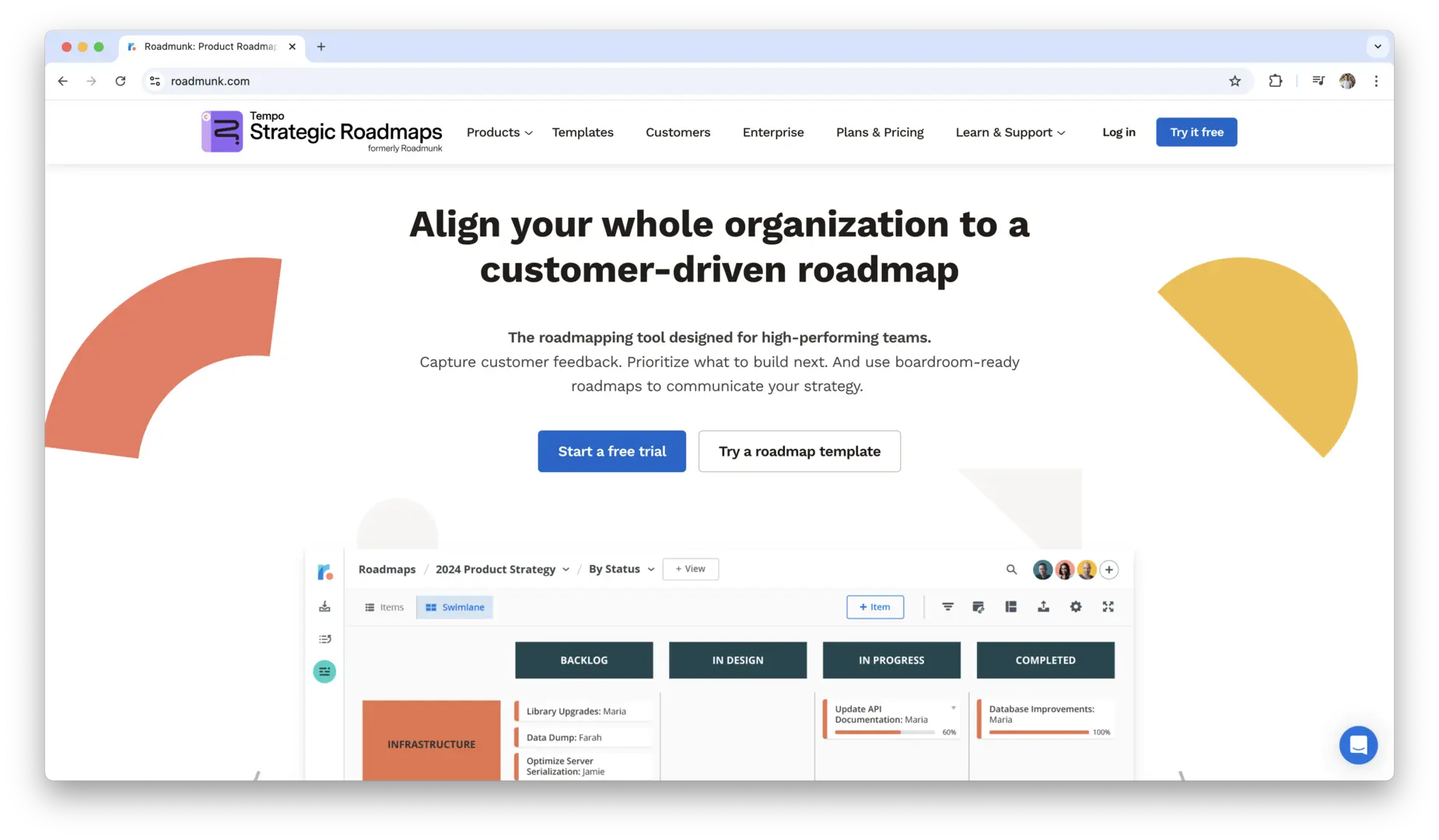Click the settings gear in roadmap toolbar
The width and height of the screenshot is (1439, 840).
(1076, 607)
